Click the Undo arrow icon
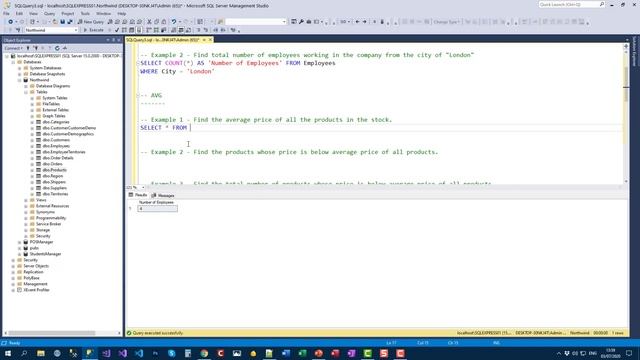640x360 pixels. coord(174,22)
